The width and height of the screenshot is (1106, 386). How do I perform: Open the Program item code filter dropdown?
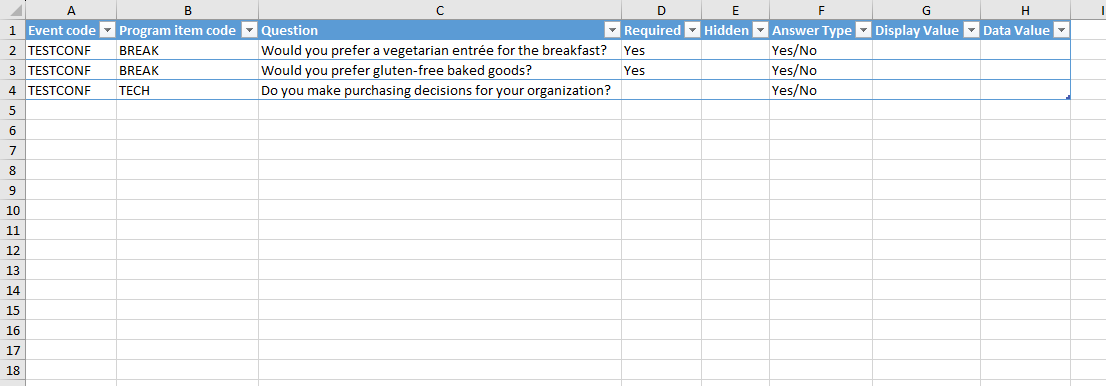[x=249, y=30]
